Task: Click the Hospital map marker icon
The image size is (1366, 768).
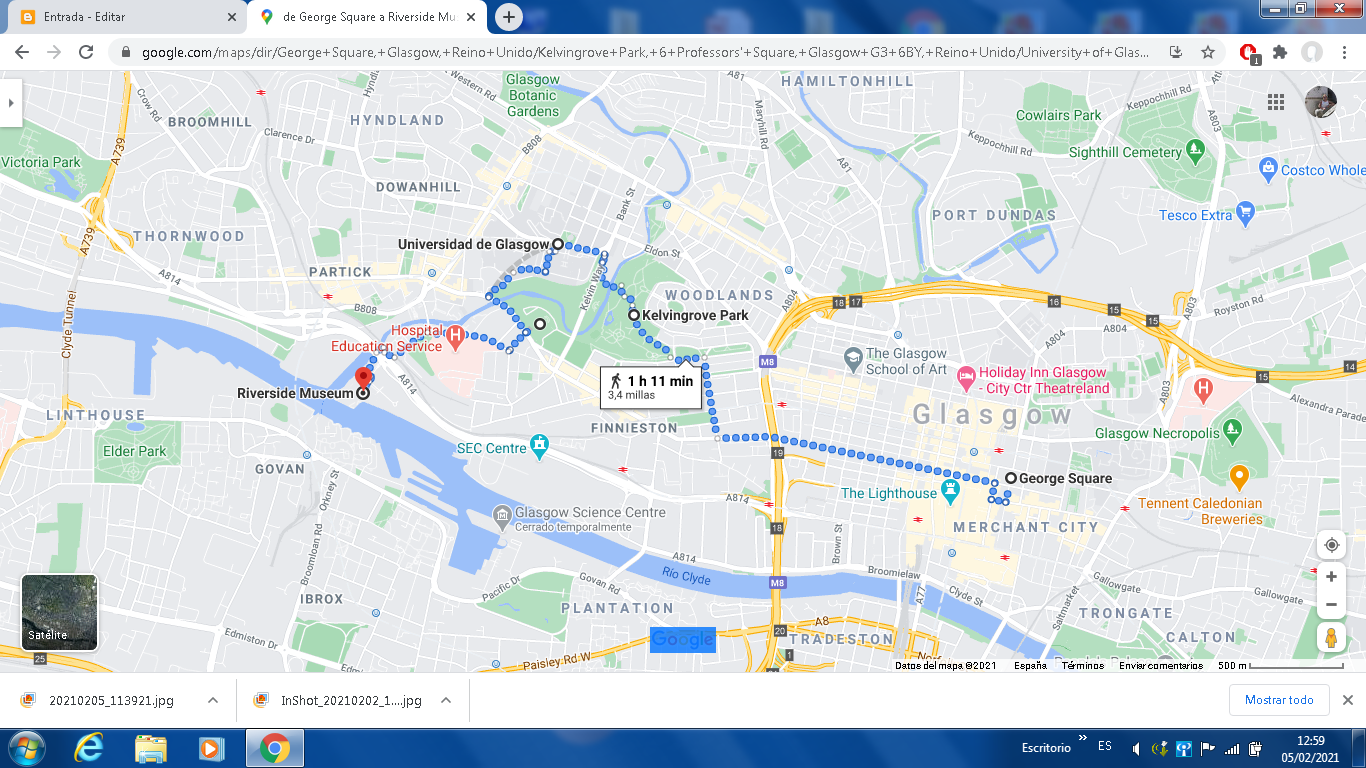Action: click(x=455, y=337)
